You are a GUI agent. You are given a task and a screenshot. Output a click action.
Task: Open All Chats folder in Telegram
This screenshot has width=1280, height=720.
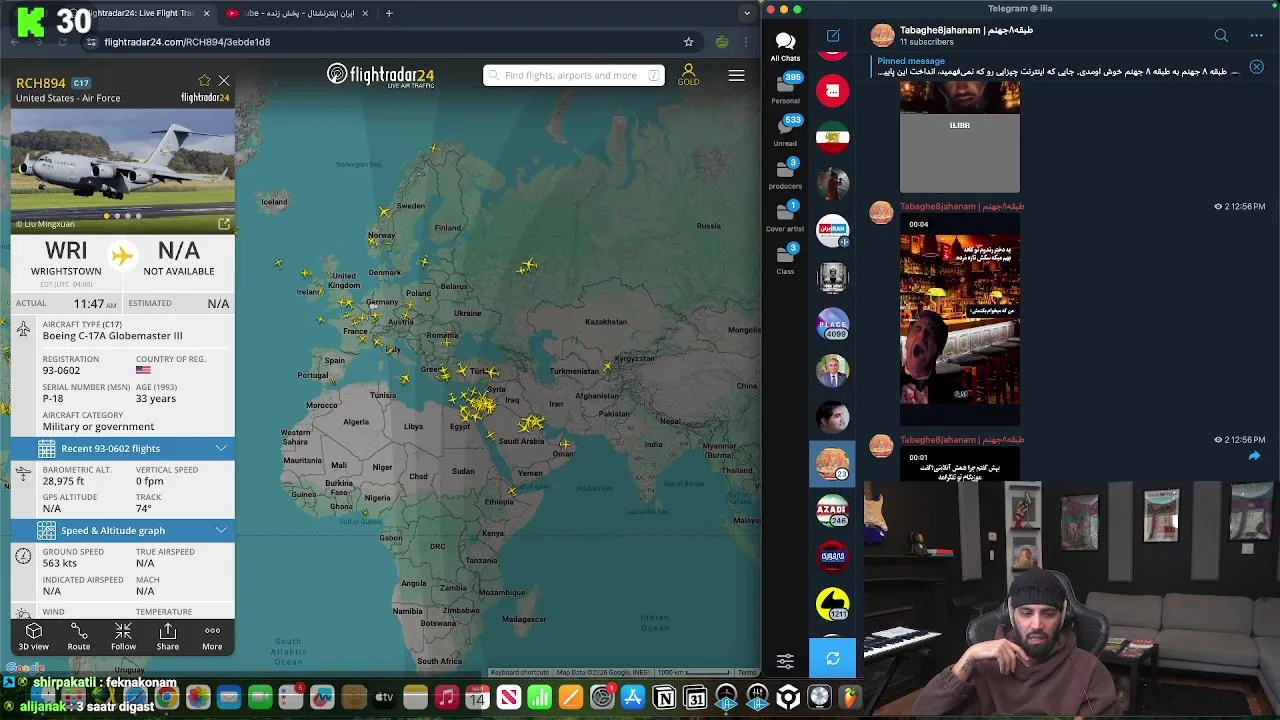(x=785, y=46)
